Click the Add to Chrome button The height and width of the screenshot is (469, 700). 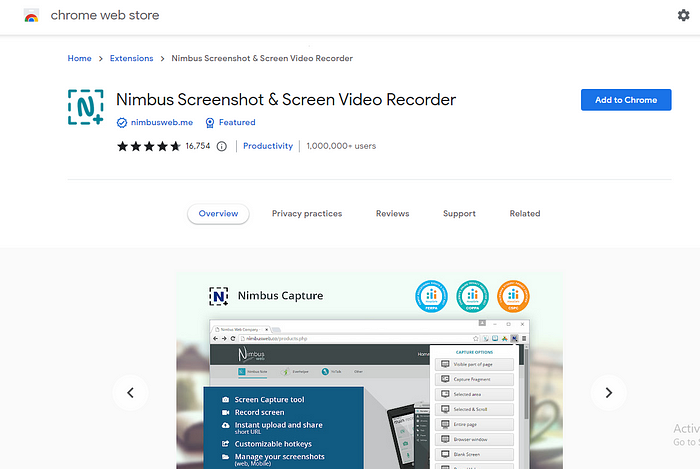coord(626,100)
